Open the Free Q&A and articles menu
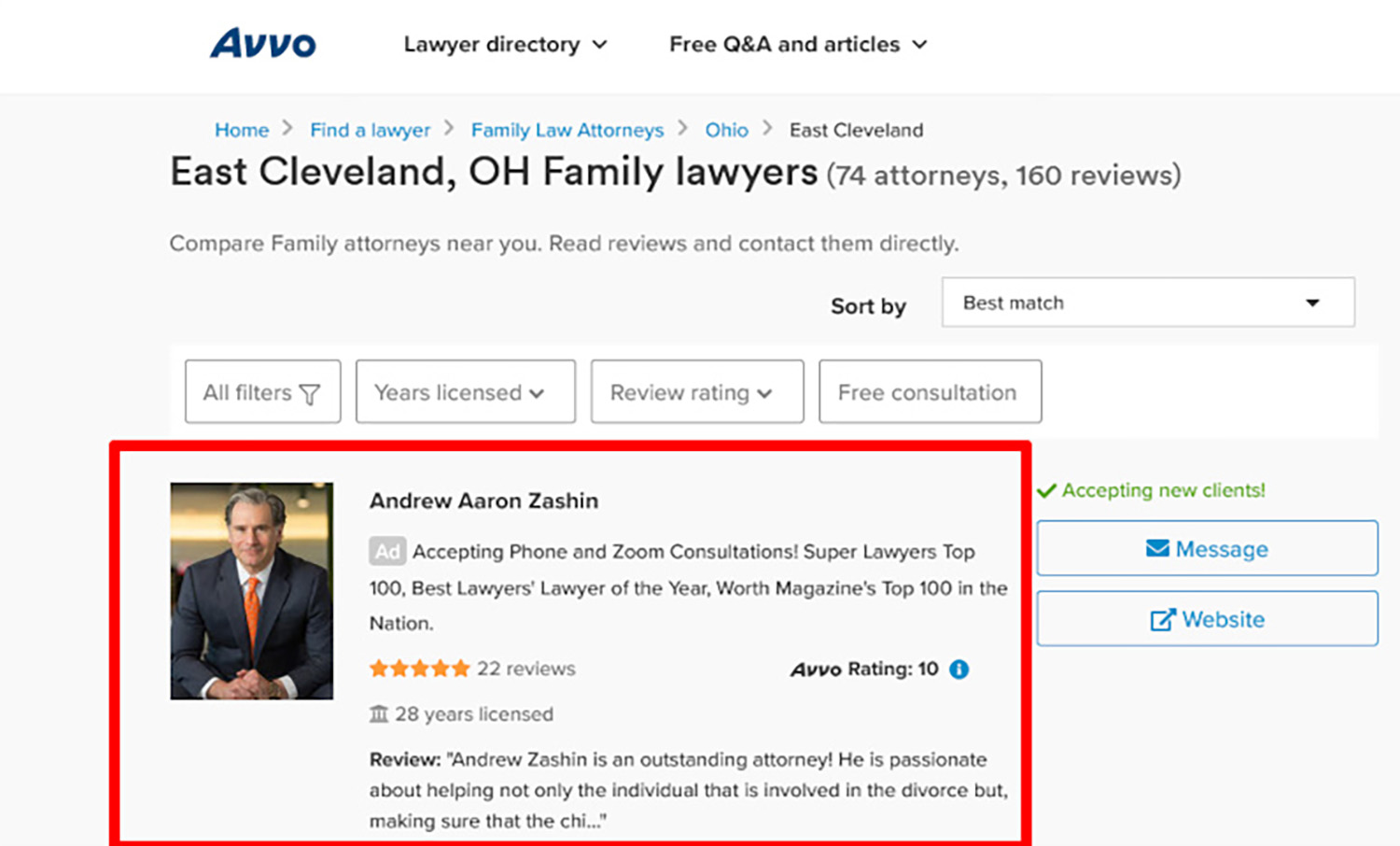This screenshot has height=846, width=1400. (797, 44)
